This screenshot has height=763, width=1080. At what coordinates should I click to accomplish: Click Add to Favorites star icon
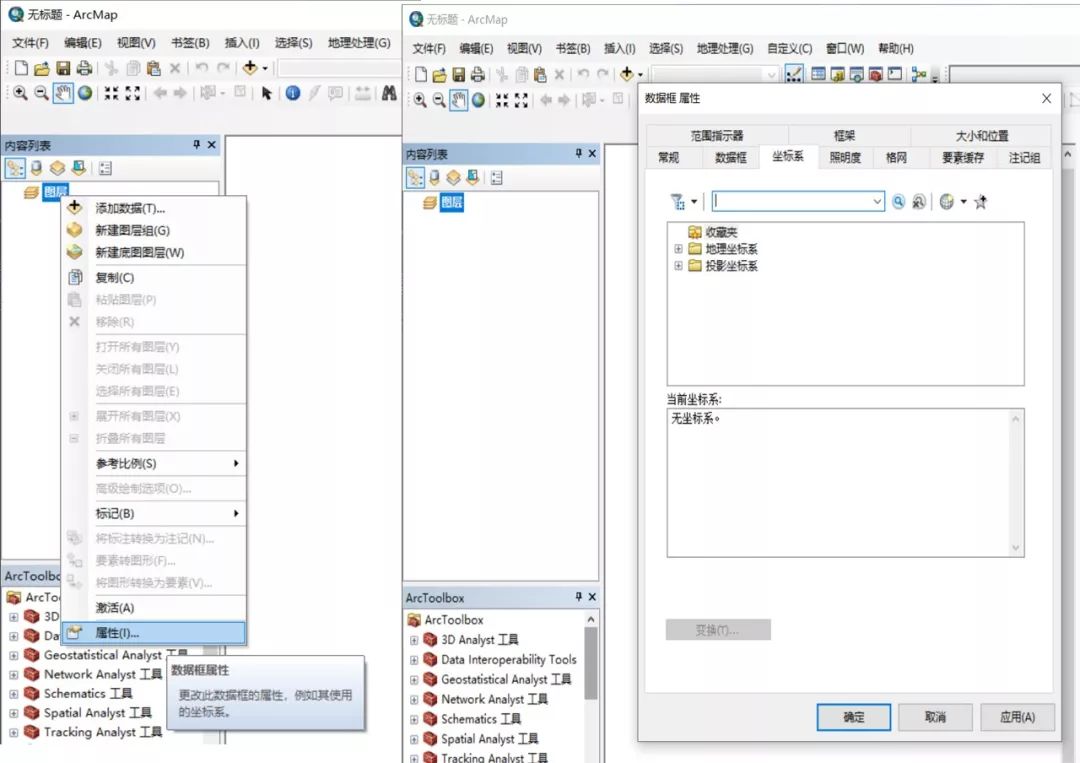click(x=981, y=201)
